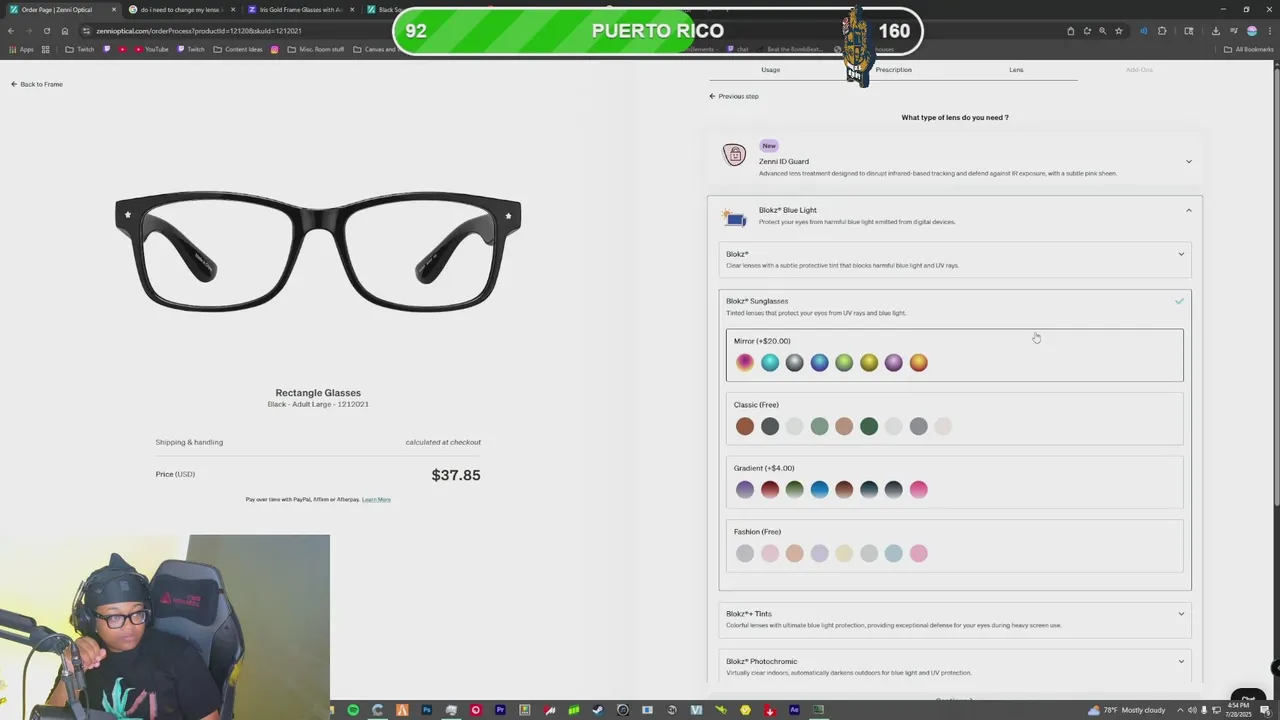Pick the blue Gradient tint swatch
This screenshot has width=1280, height=720.
pos(819,490)
